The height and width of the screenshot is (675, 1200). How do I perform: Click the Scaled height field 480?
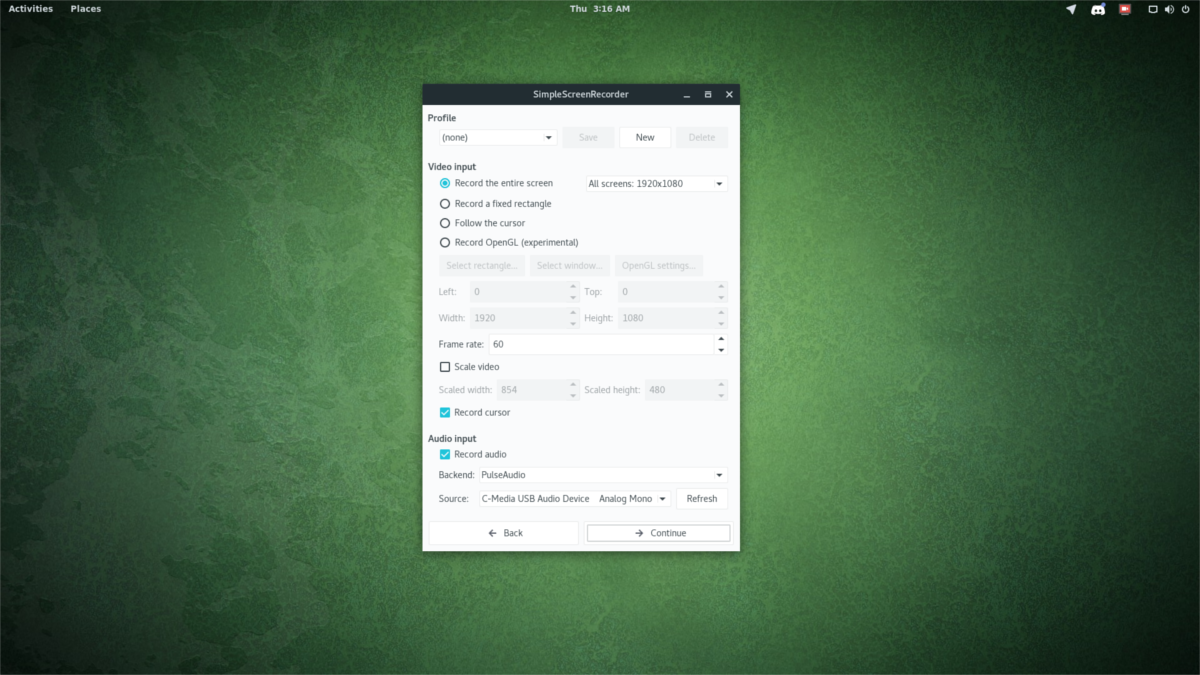point(680,390)
